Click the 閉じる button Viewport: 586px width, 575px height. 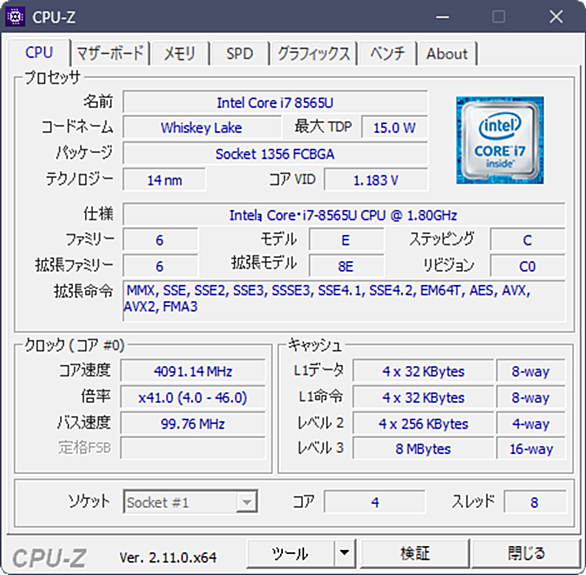pos(526,553)
